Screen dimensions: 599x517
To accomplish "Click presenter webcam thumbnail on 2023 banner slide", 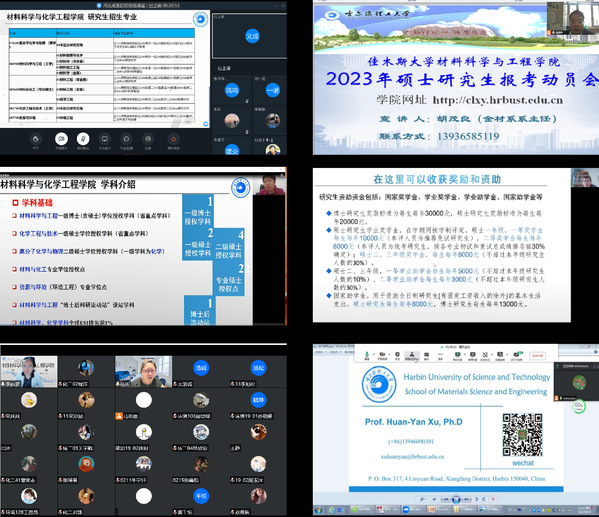I will click(x=573, y=18).
